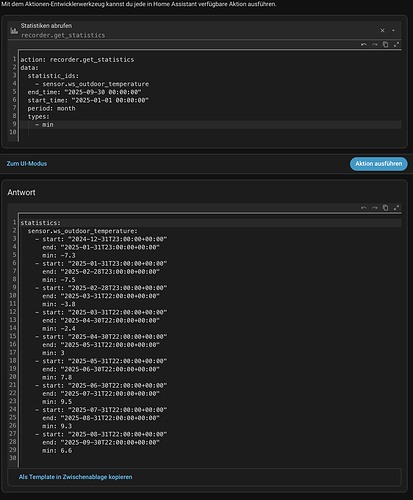Click the line 'action: recorder.get_statistics' in editor
Viewport: 413px width, 500px height.
[77, 60]
